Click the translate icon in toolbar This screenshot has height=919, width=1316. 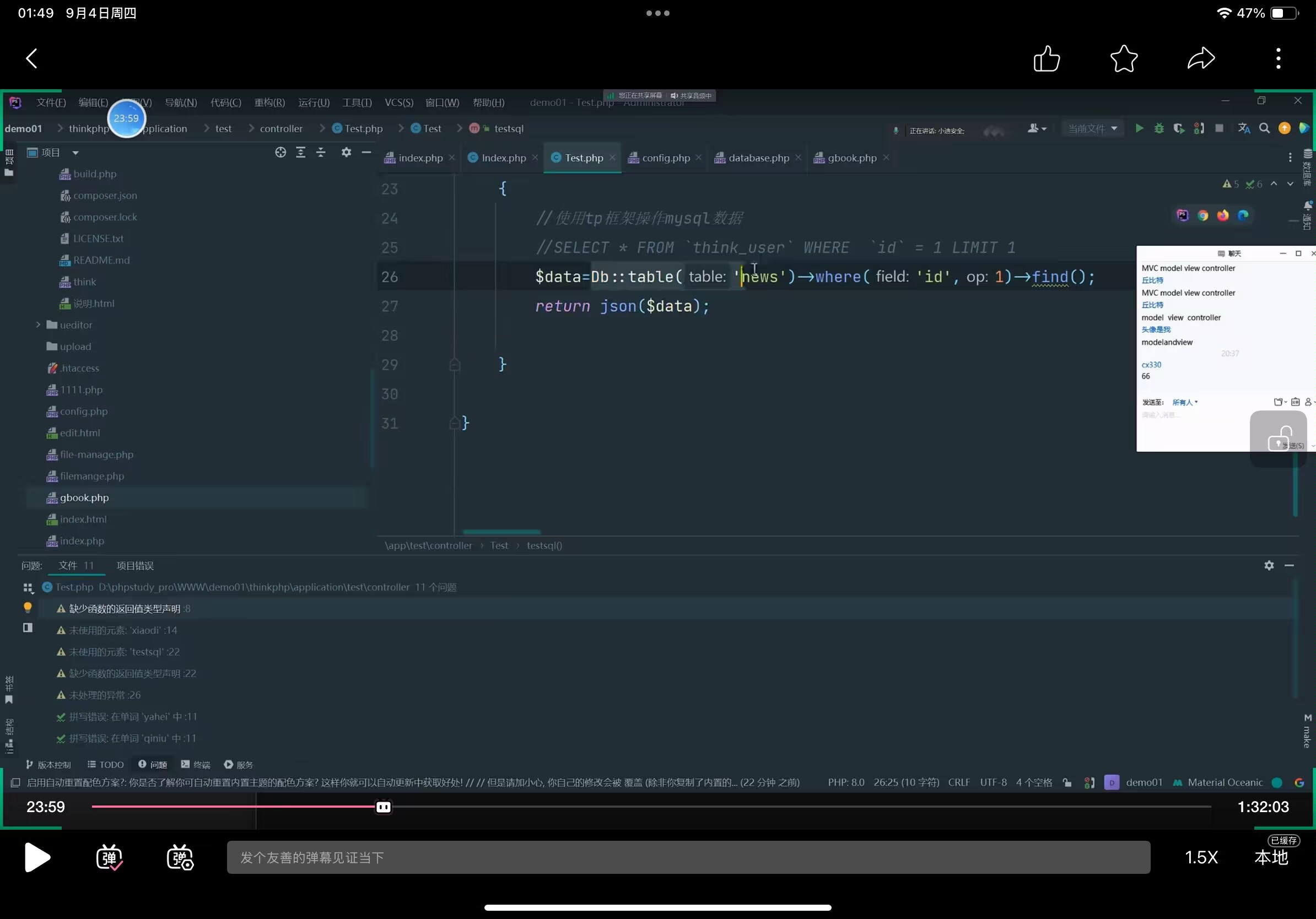pos(1244,128)
